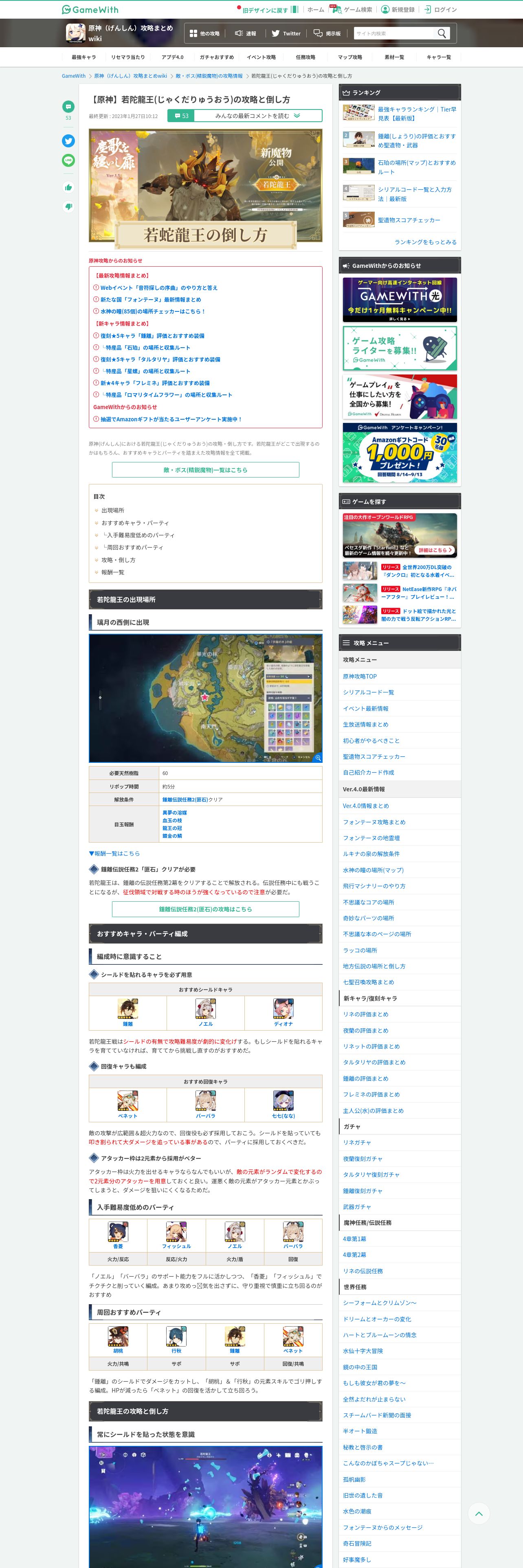523x1568 pixels.
Task: Share page via LINE round icon
Action: click(x=68, y=160)
